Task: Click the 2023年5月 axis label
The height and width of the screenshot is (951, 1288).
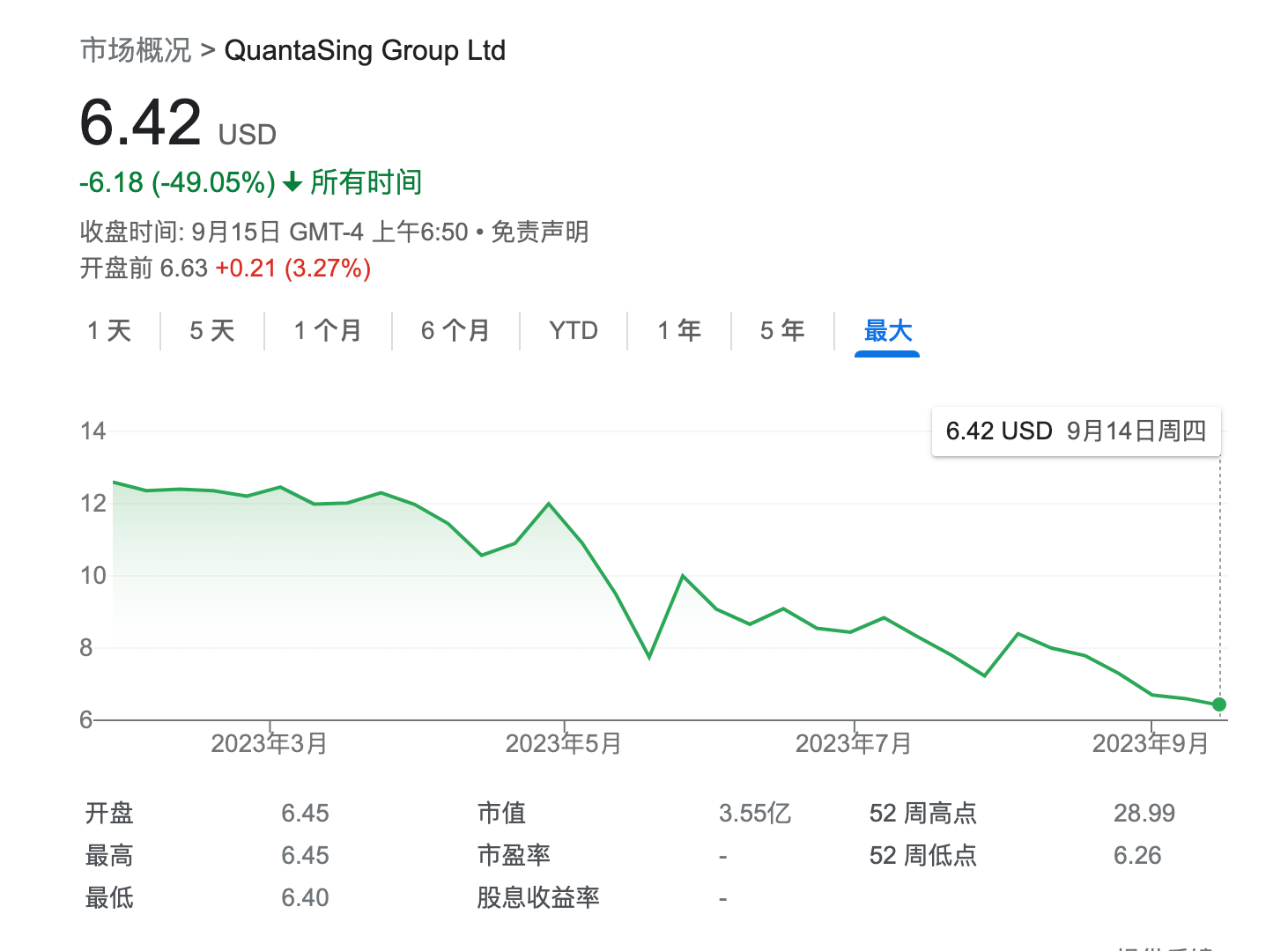Action: point(564,744)
